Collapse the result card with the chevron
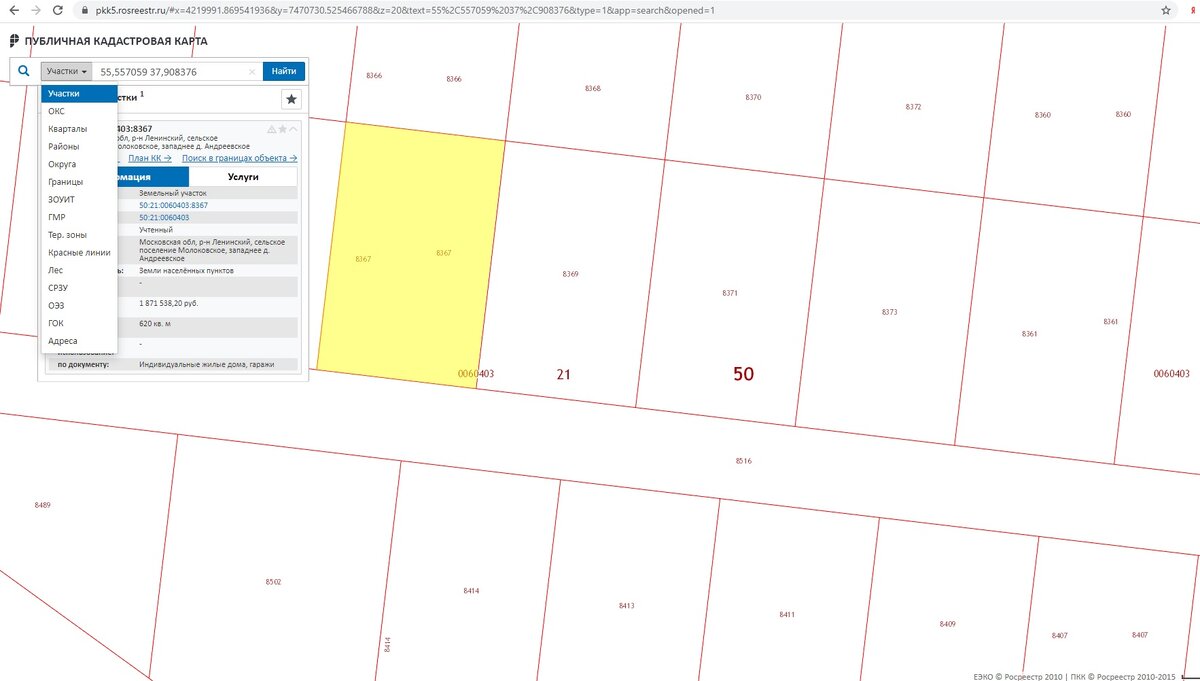 (293, 129)
